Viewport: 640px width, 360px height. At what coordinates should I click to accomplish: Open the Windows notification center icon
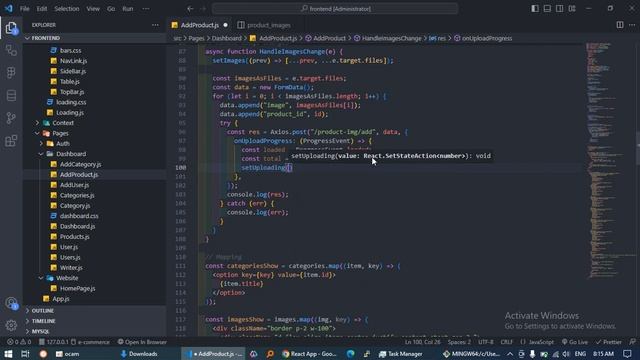click(x=627, y=354)
